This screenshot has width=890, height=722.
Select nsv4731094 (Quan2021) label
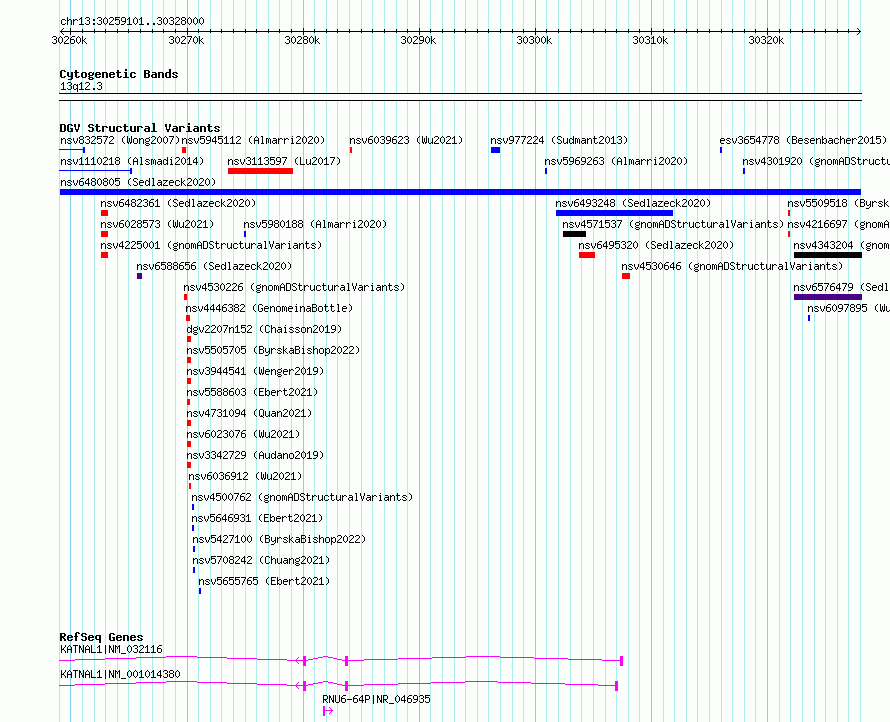coord(249,413)
